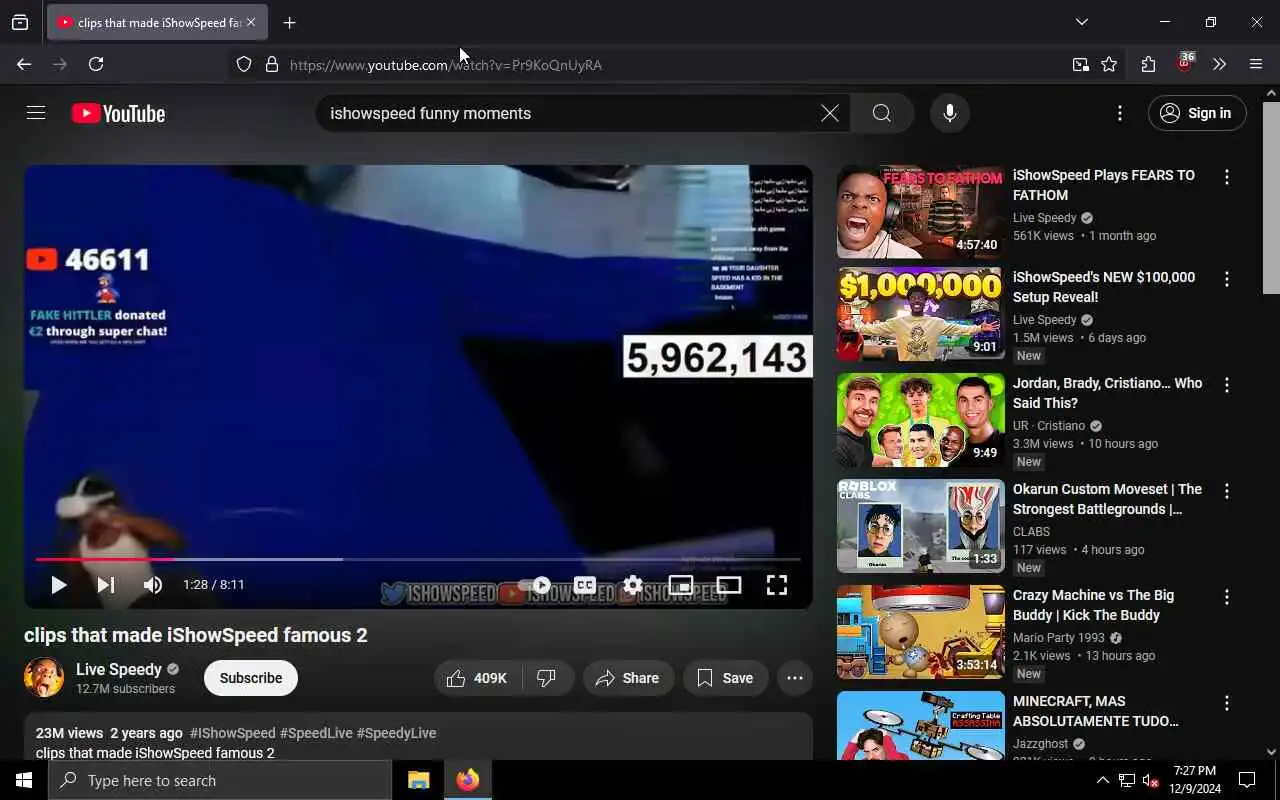Open player settings gear
This screenshot has width=1280, height=800.
point(633,585)
